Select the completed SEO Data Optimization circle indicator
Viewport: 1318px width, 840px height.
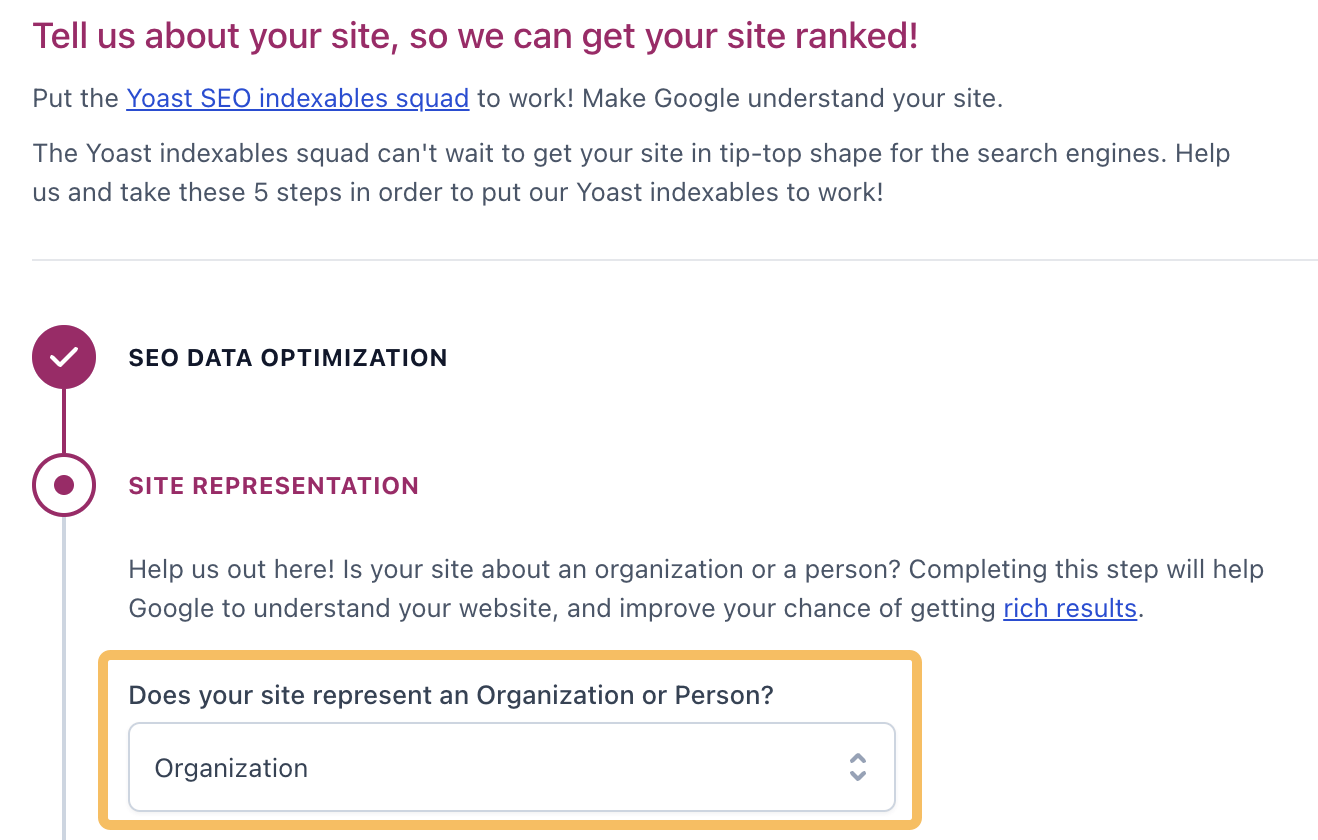[x=64, y=356]
